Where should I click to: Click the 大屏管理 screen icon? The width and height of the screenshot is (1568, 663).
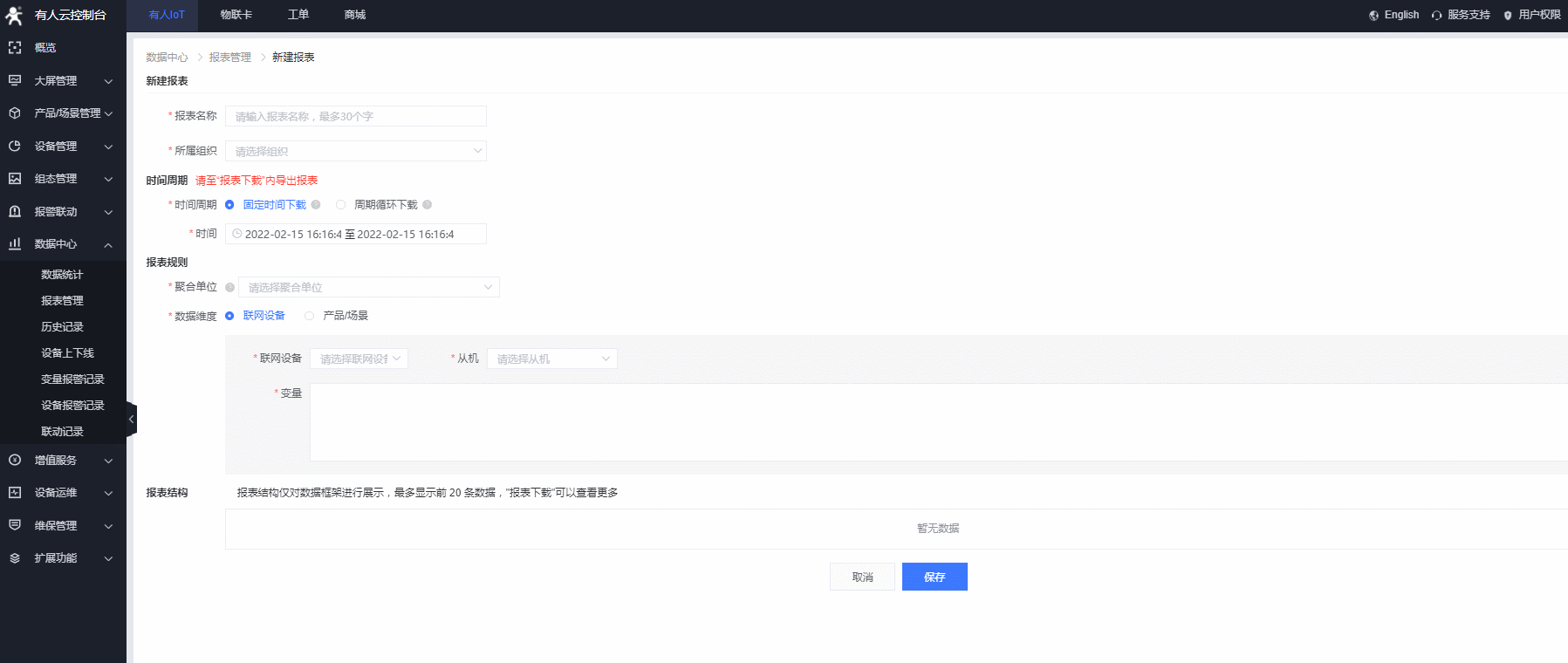(15, 80)
